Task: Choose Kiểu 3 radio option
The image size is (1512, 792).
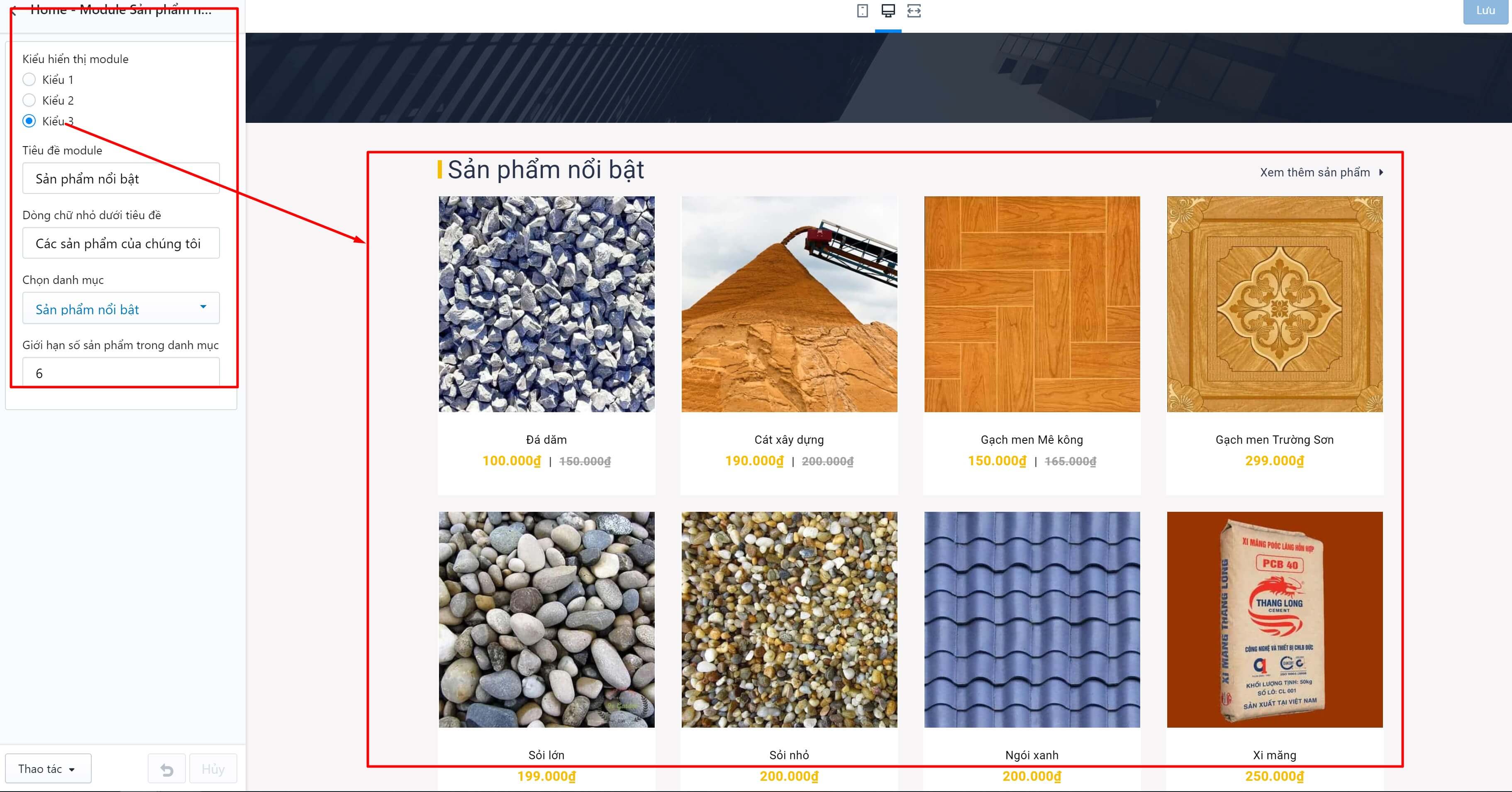Action: 29,121
